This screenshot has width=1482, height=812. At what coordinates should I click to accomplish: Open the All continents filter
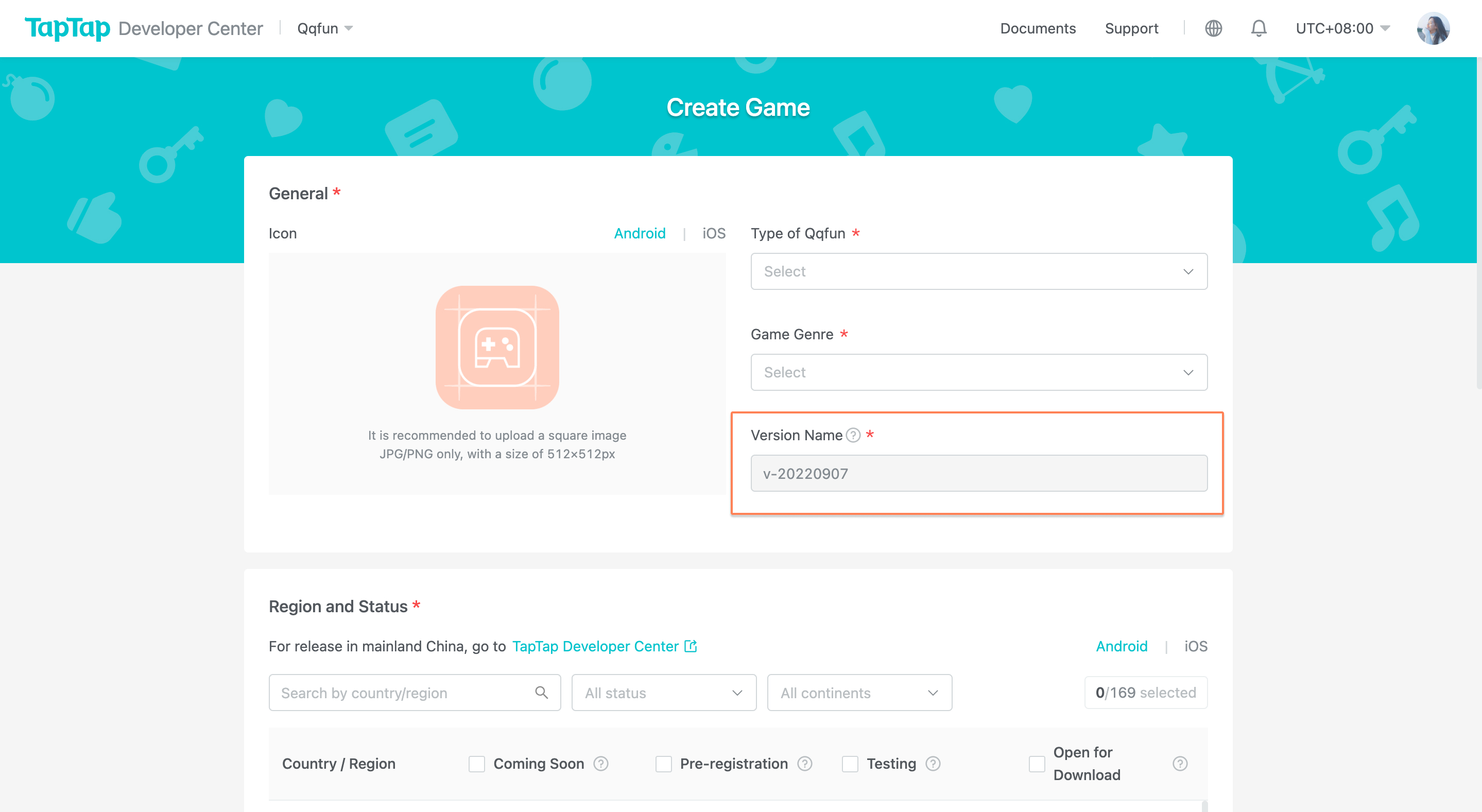point(859,693)
